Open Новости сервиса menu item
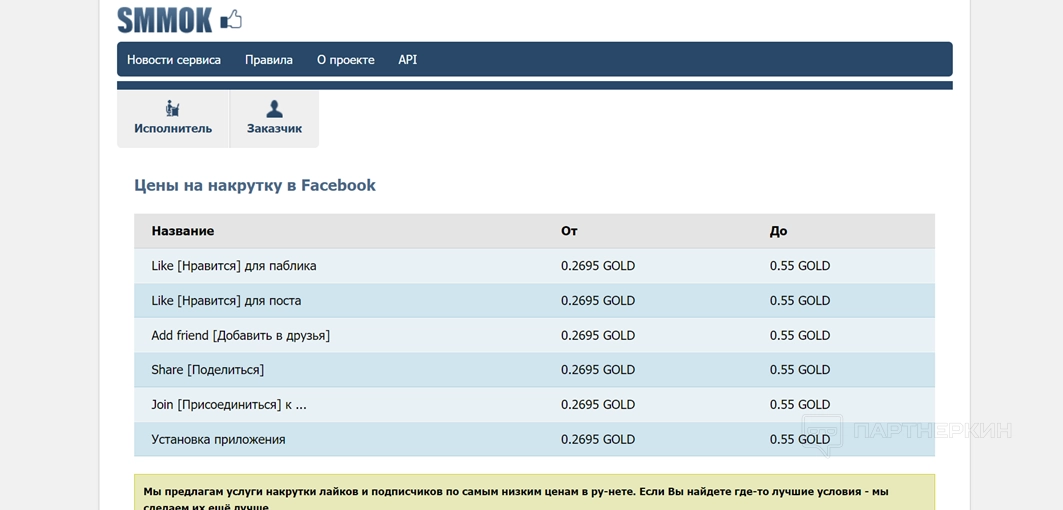Image resolution: width=1063 pixels, height=510 pixels. [x=174, y=60]
